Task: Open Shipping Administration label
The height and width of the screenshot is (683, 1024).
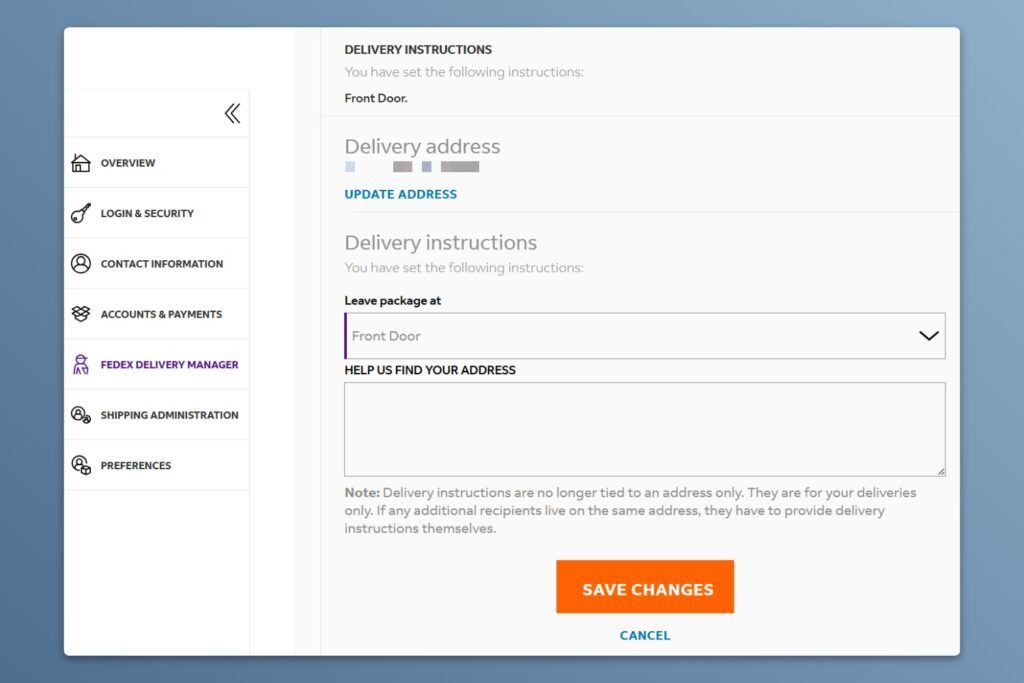Action: tap(169, 415)
